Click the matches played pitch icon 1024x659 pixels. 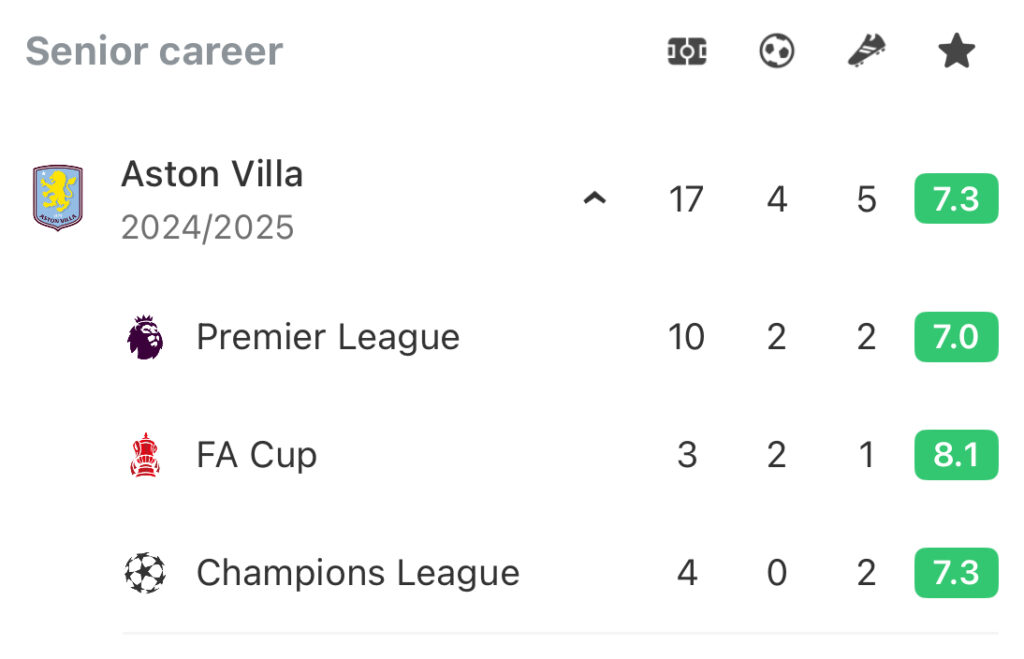[x=686, y=51]
